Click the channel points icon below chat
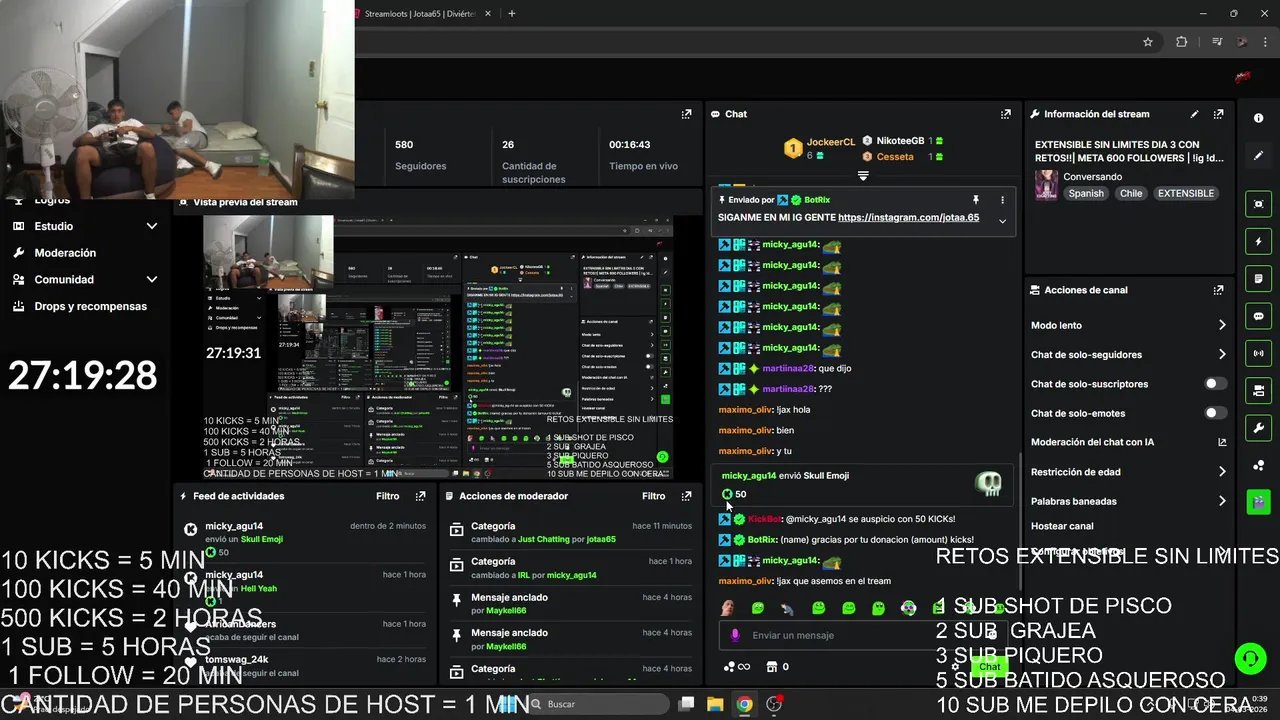1280x720 pixels. (x=729, y=667)
